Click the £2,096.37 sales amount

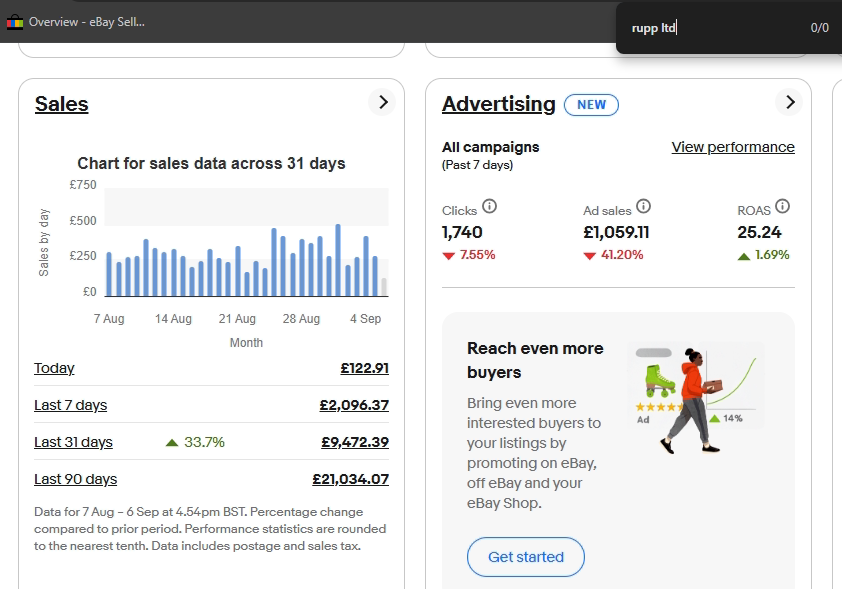tap(354, 405)
